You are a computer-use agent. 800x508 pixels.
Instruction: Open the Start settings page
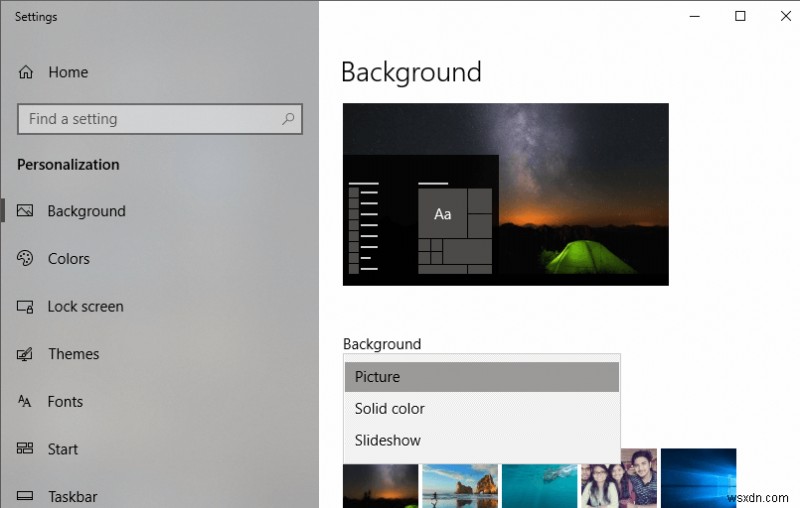click(x=63, y=449)
